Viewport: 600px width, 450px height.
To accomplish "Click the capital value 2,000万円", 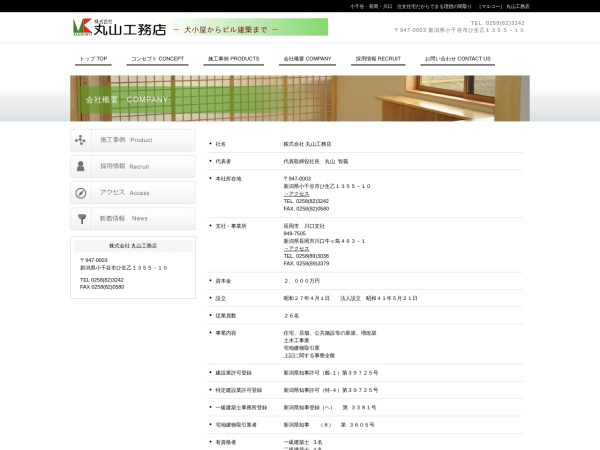I will 302,281.
